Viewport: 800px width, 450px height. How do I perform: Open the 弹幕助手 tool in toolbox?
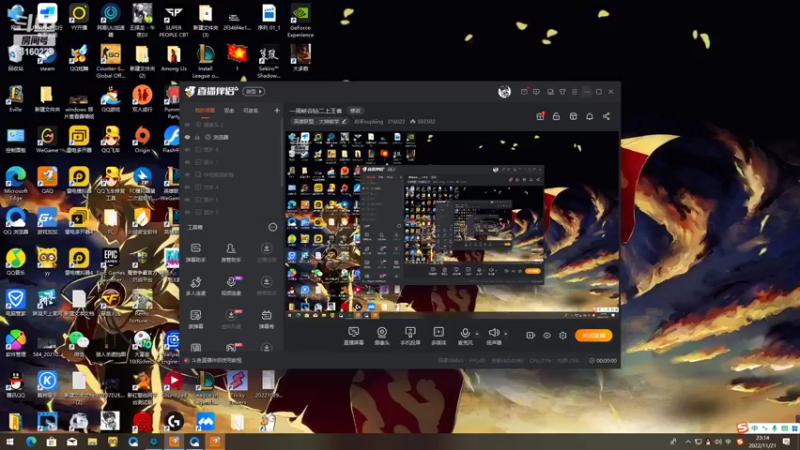(195, 253)
